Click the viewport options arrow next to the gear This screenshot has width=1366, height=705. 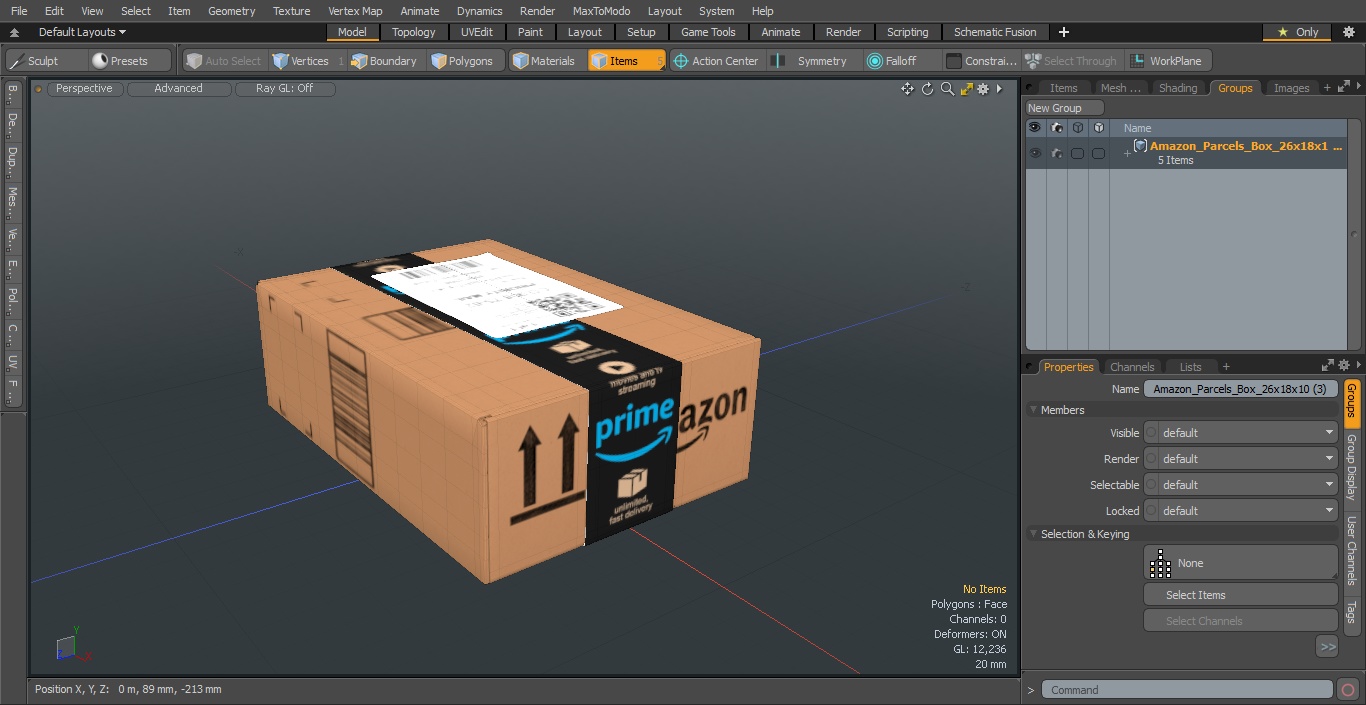pyautogui.click(x=999, y=89)
